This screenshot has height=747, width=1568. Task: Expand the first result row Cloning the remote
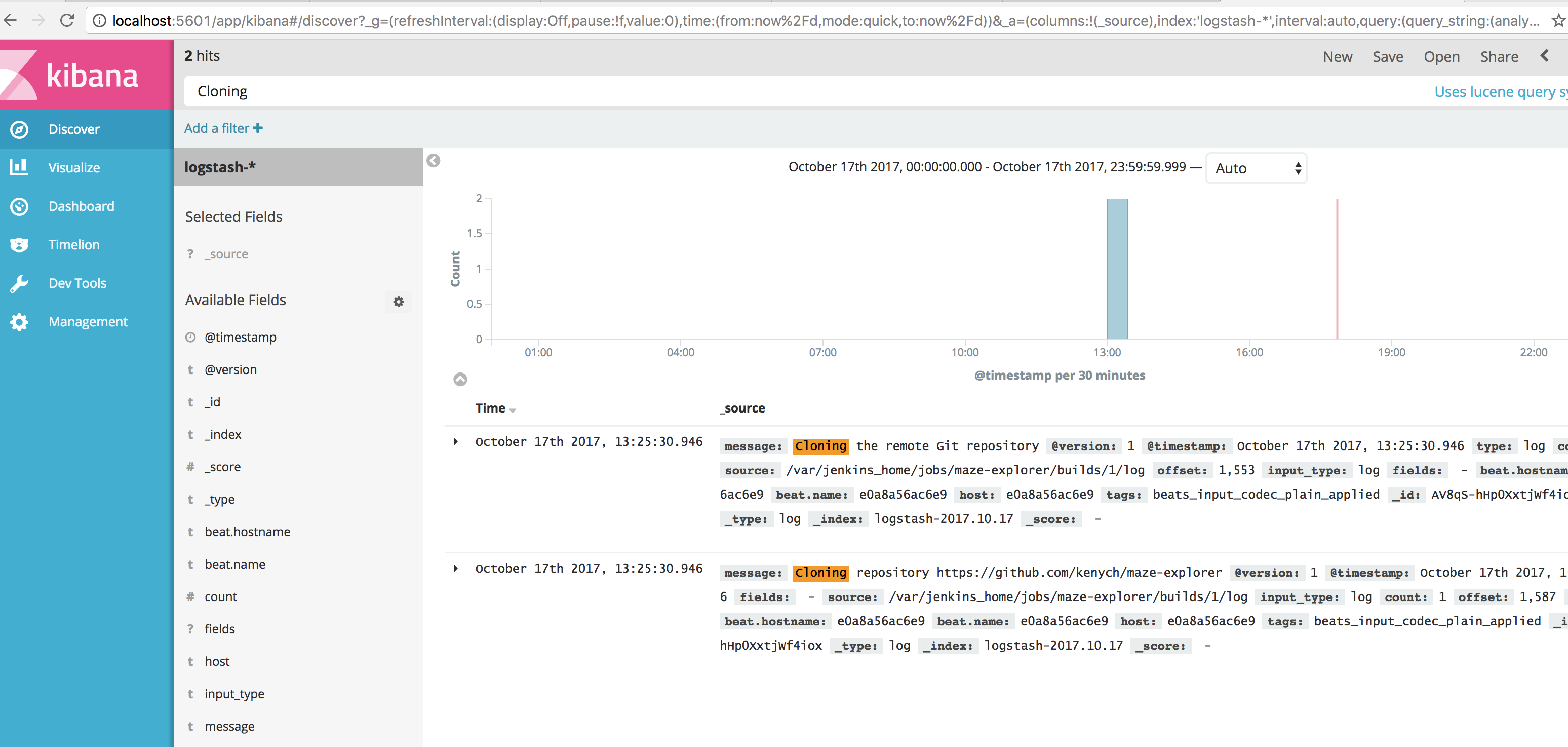(455, 442)
